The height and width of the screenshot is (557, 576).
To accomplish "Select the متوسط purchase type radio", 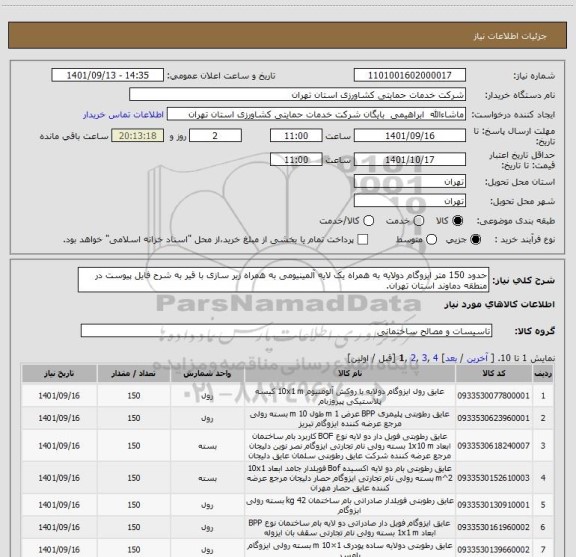I will pos(431,240).
